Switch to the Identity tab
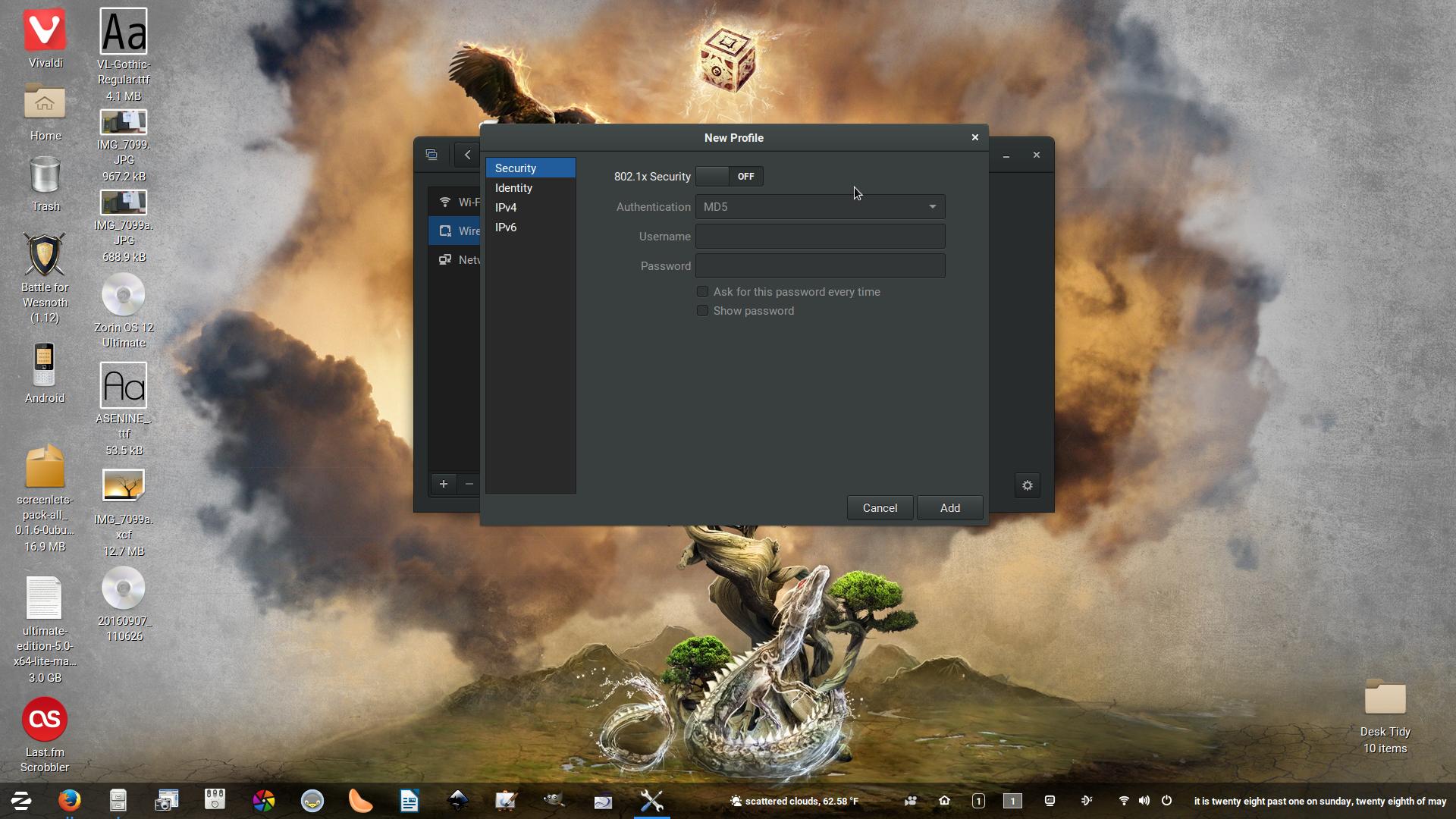This screenshot has height=819, width=1456. pos(513,188)
